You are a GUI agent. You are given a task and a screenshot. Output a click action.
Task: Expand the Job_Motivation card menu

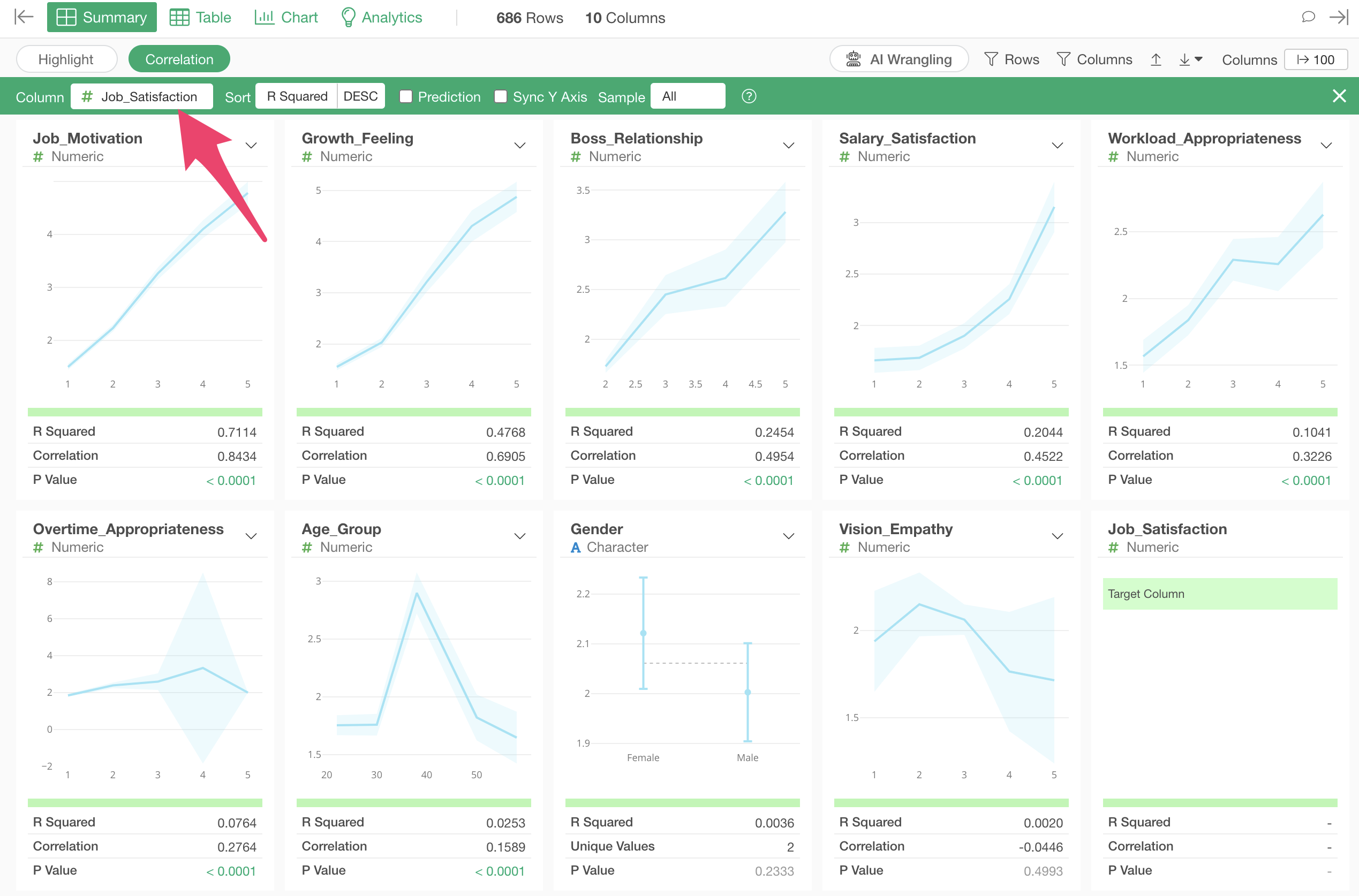[251, 145]
